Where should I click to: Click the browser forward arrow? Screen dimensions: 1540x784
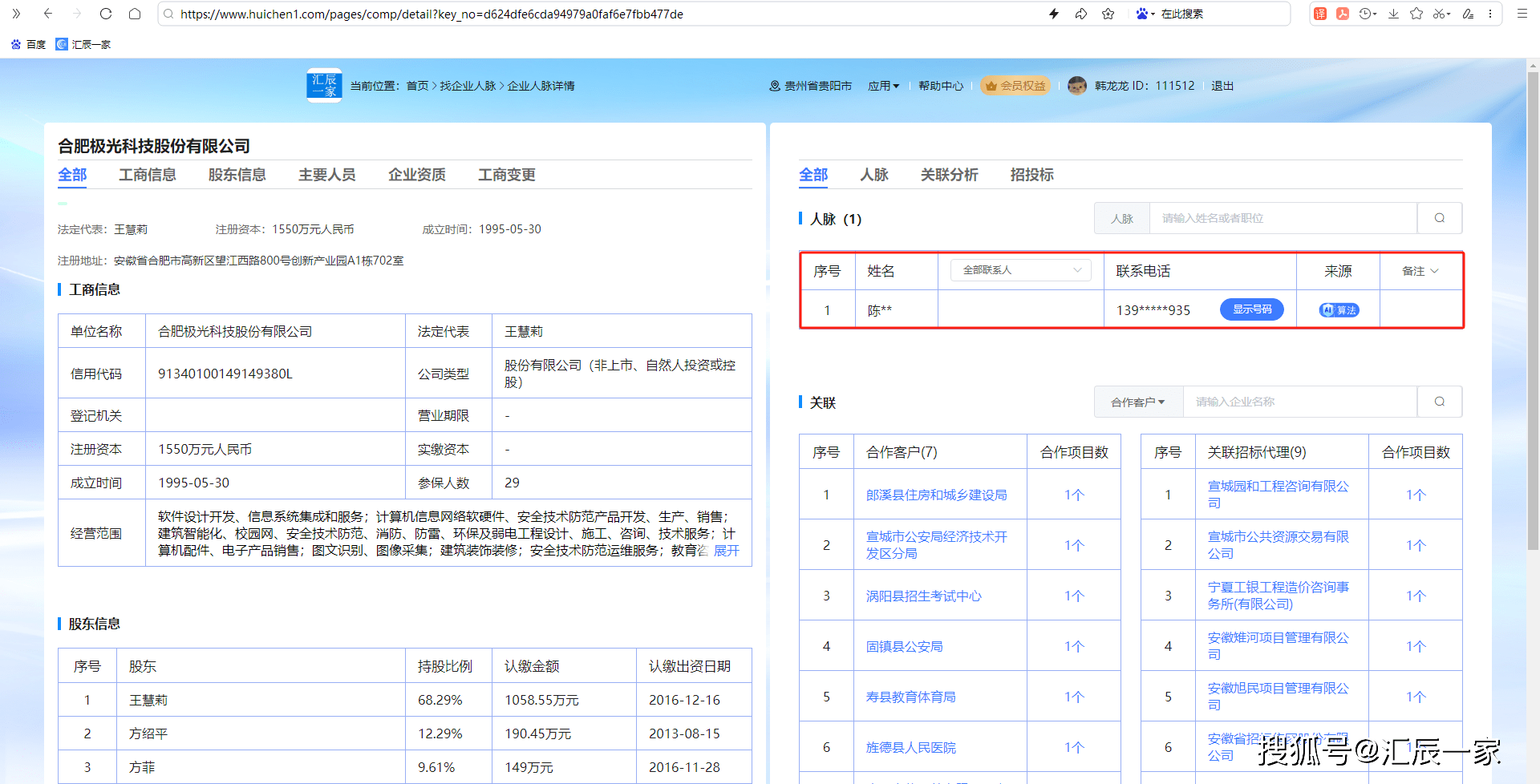click(x=77, y=14)
